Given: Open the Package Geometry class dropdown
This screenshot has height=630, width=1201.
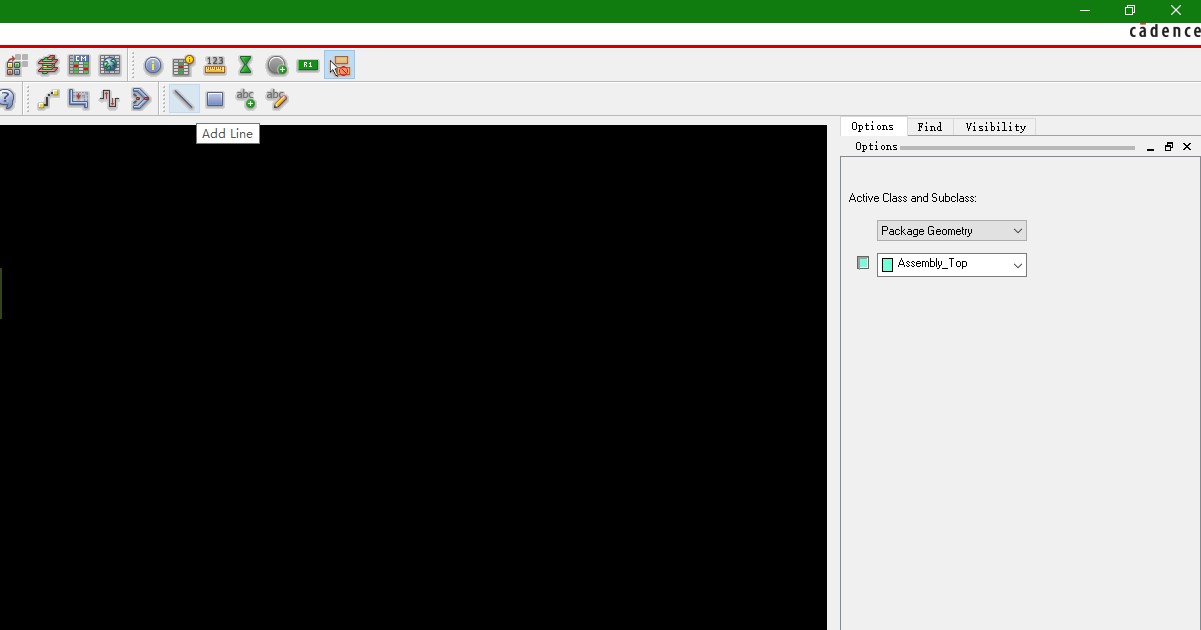Looking at the screenshot, I should point(952,231).
